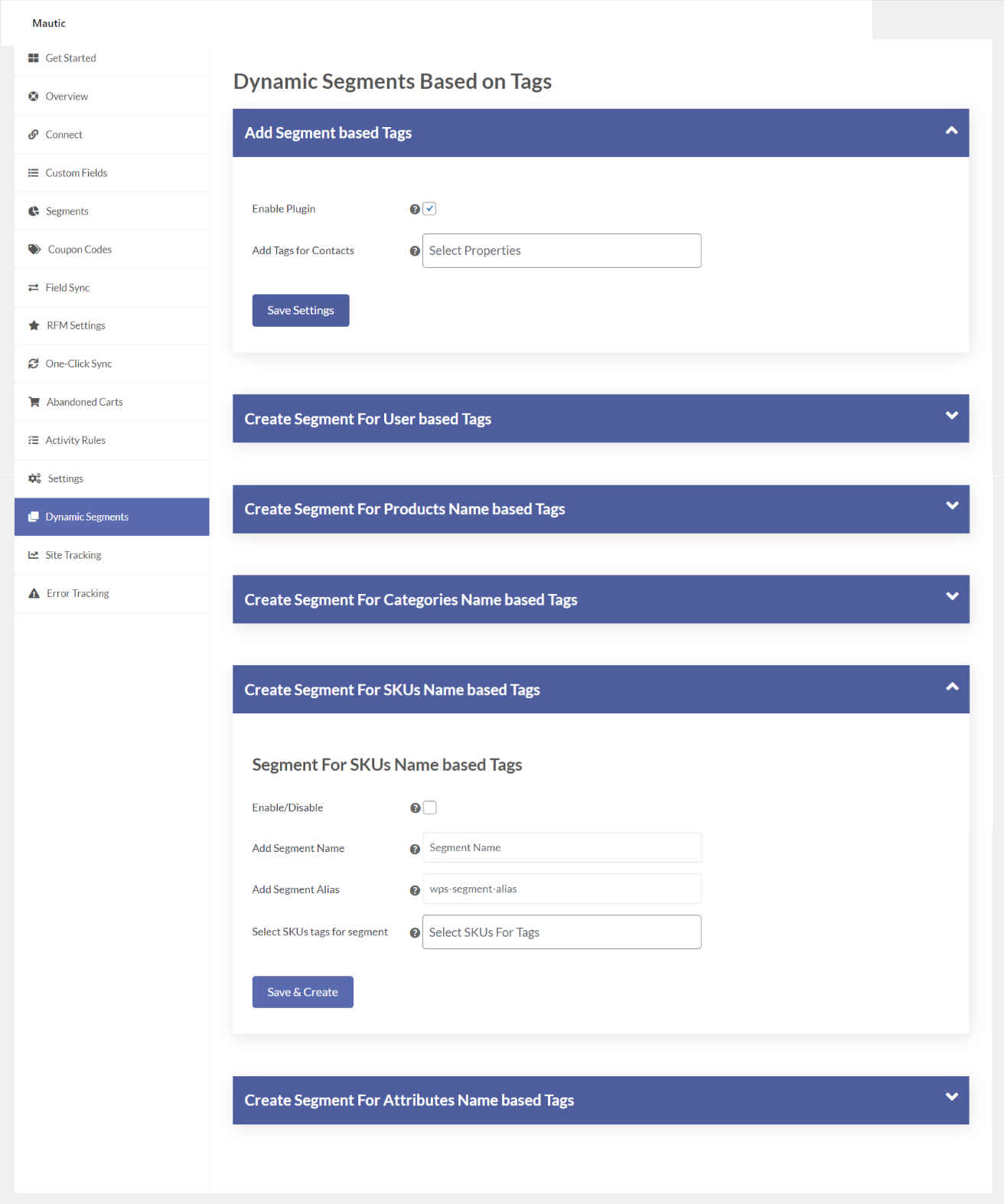Go to the Overview page

112,96
